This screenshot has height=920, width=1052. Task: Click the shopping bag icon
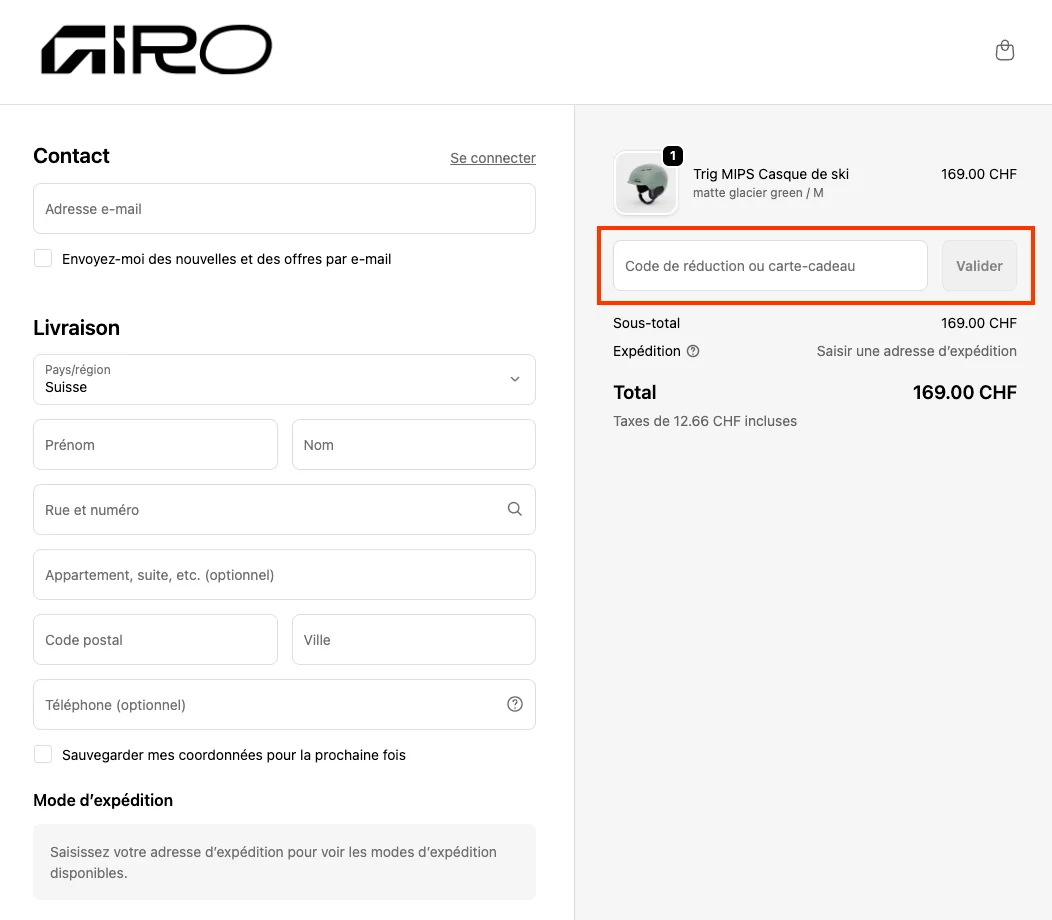[1004, 49]
